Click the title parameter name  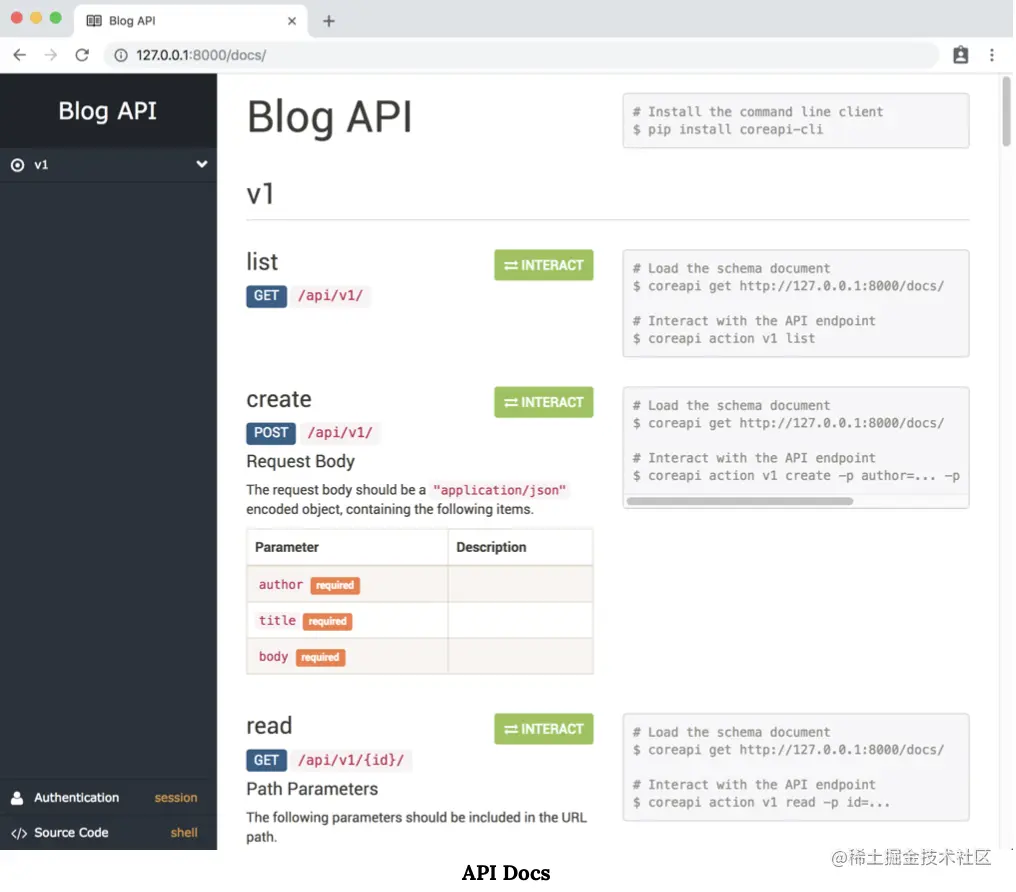tap(277, 621)
